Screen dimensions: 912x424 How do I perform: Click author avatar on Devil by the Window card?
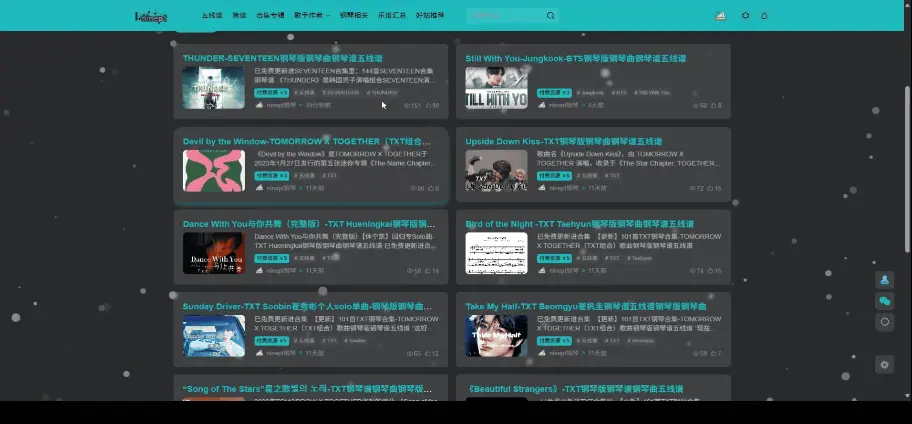click(x=259, y=188)
